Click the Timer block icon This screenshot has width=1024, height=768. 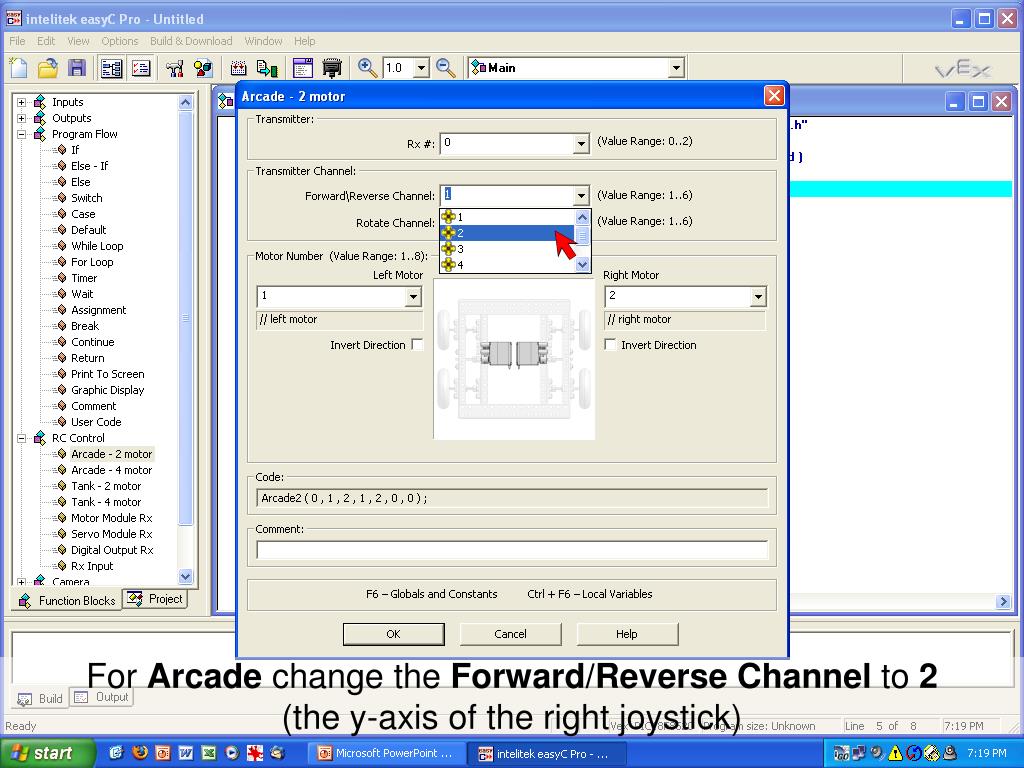pyautogui.click(x=61, y=278)
